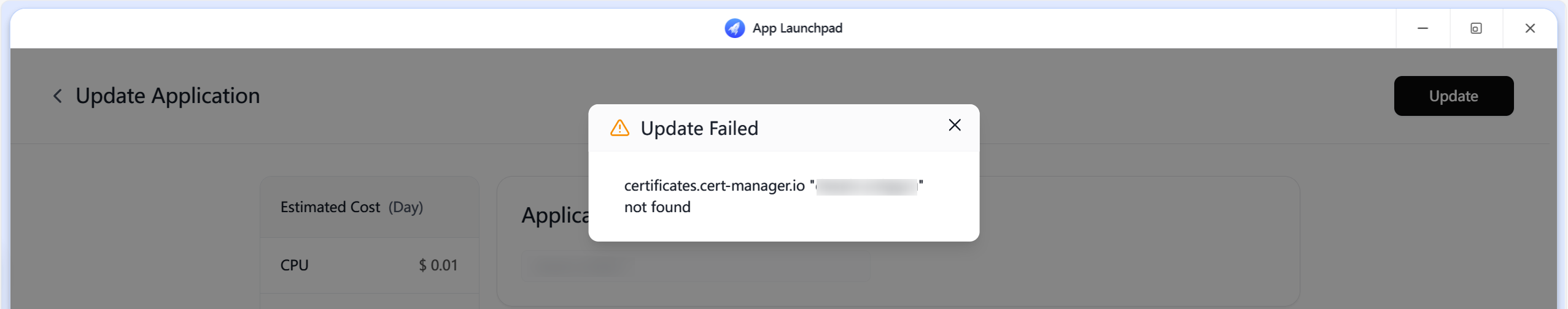Image resolution: width=1568 pixels, height=309 pixels.
Task: Go back using the left chevron arrow
Action: coord(58,96)
